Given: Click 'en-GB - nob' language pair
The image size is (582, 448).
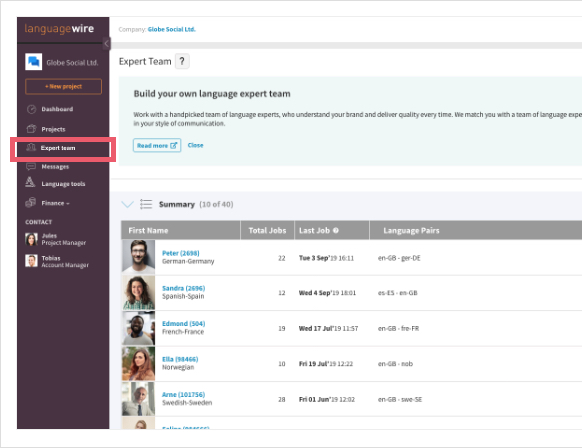Looking at the screenshot, I should coord(395,364).
